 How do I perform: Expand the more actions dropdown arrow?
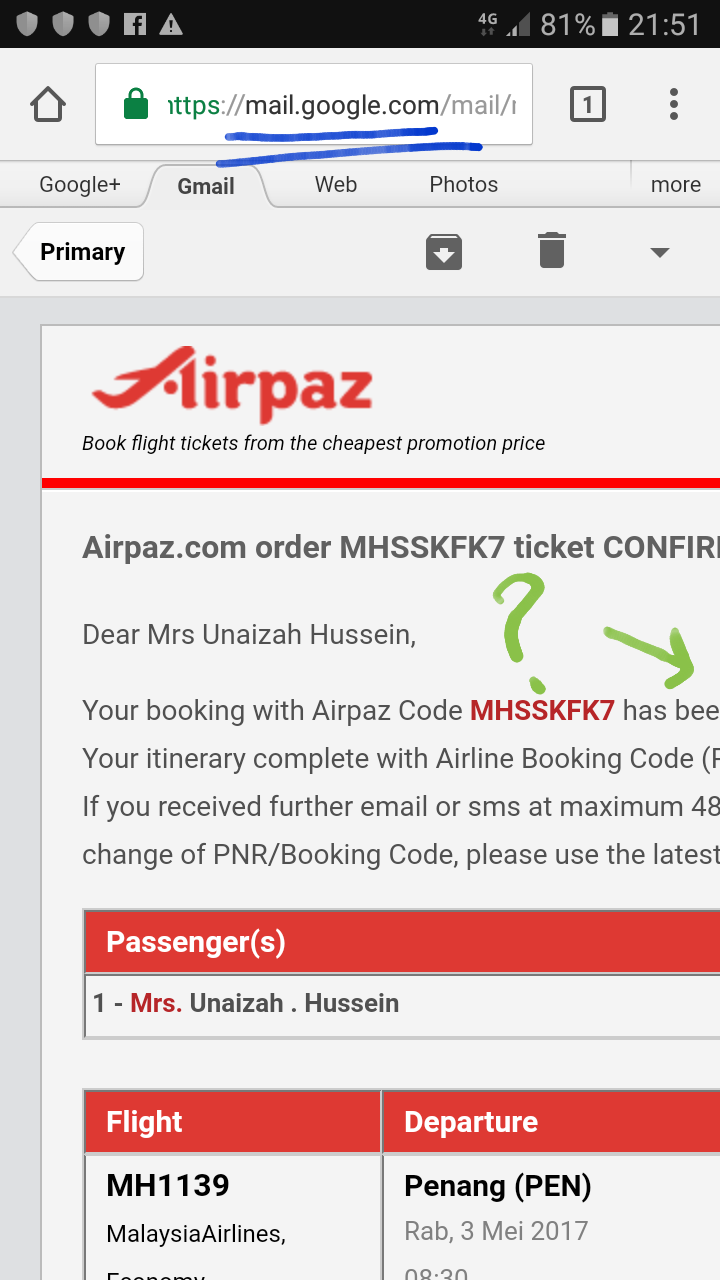659,252
